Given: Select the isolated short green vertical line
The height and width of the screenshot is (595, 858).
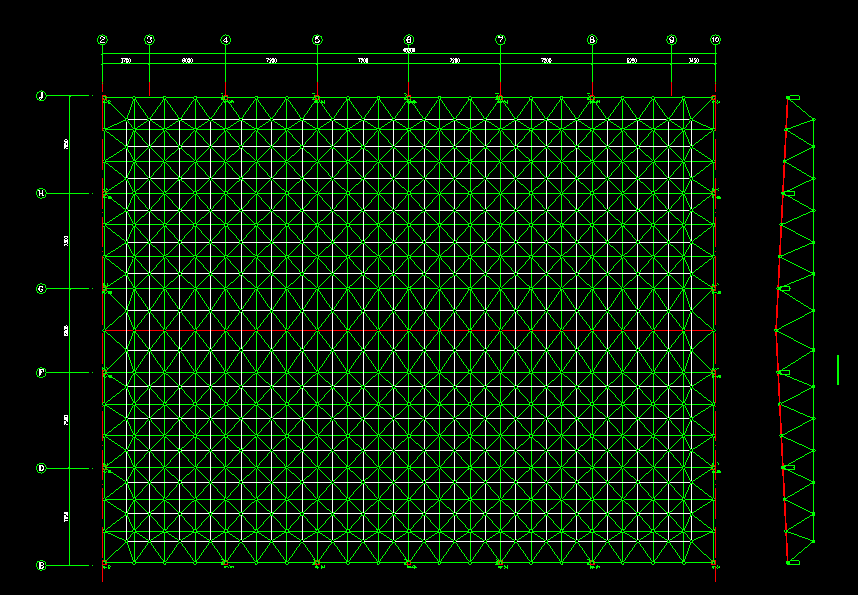Looking at the screenshot, I should (x=838, y=369).
